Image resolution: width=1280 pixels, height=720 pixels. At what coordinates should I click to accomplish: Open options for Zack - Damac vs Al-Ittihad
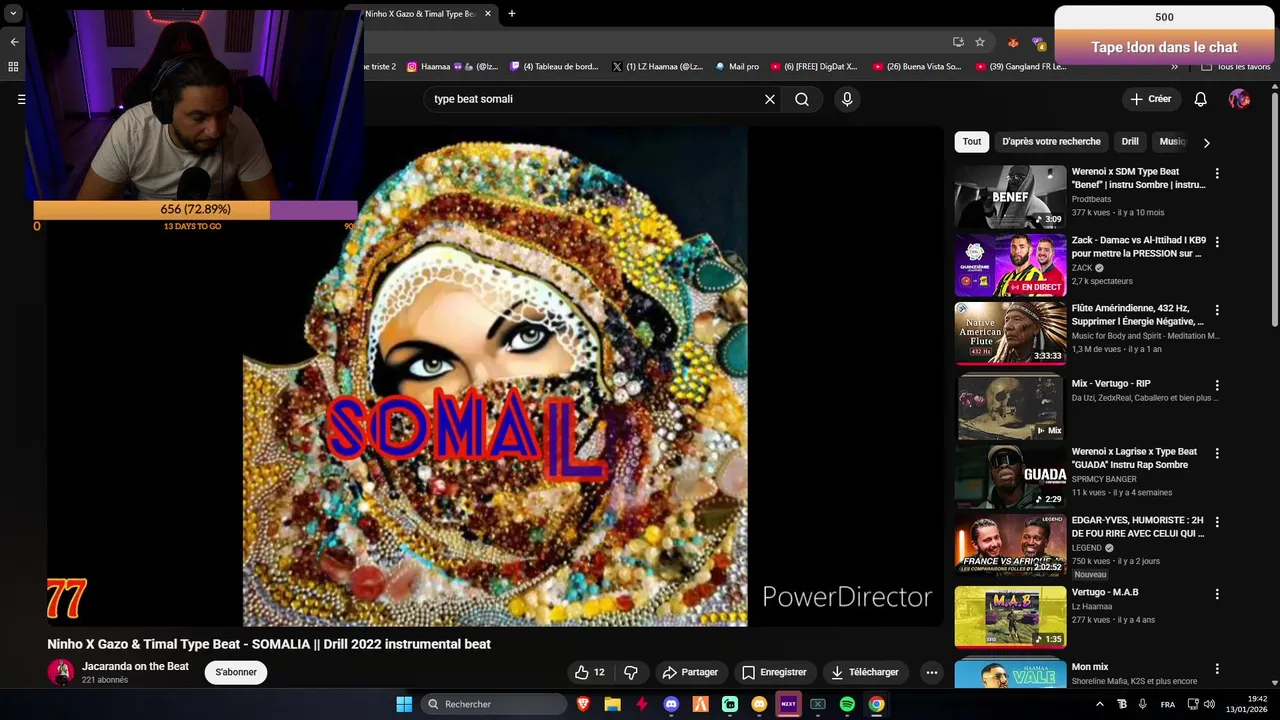(x=1217, y=242)
